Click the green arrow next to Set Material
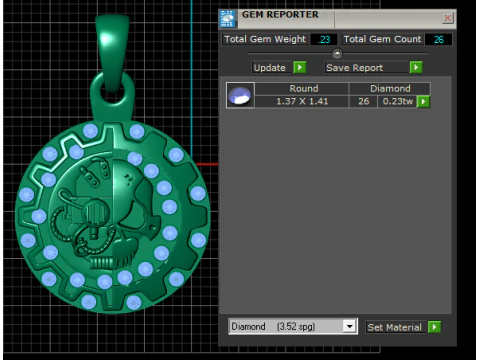480x360 pixels. tap(434, 327)
